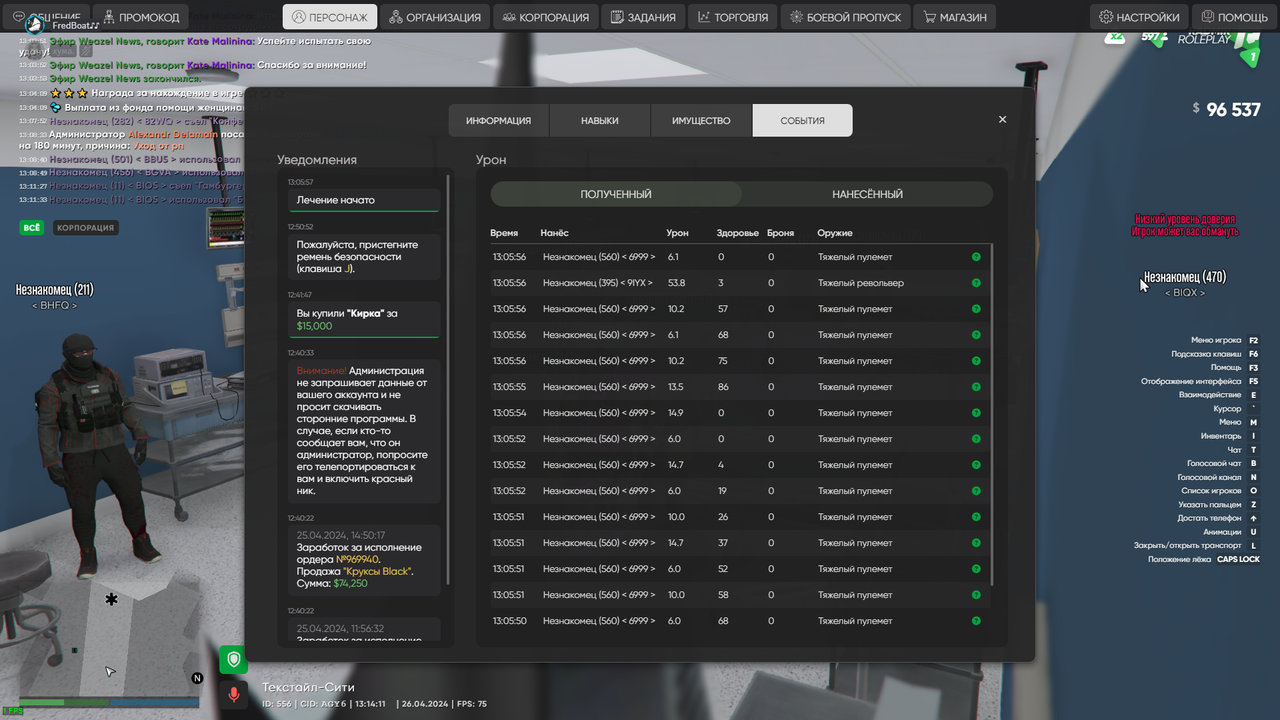Click the Броня column header

pyautogui.click(x=780, y=233)
